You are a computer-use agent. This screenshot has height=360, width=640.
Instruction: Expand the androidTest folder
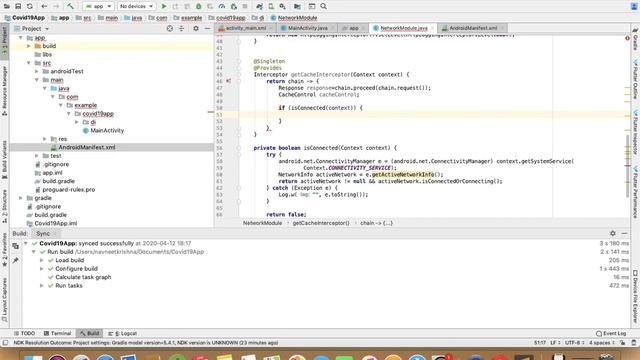37,71
